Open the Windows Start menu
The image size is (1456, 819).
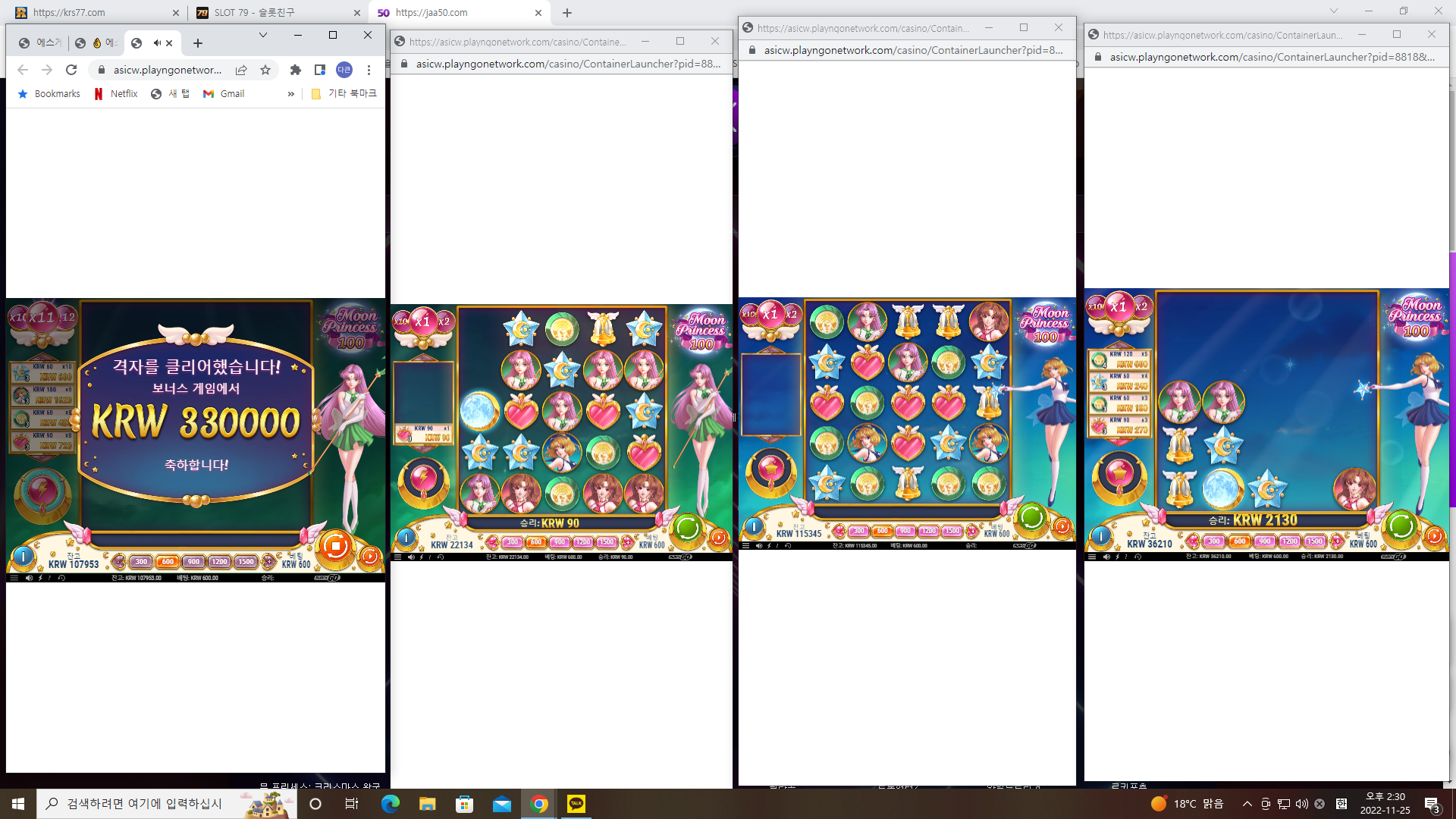coord(18,804)
